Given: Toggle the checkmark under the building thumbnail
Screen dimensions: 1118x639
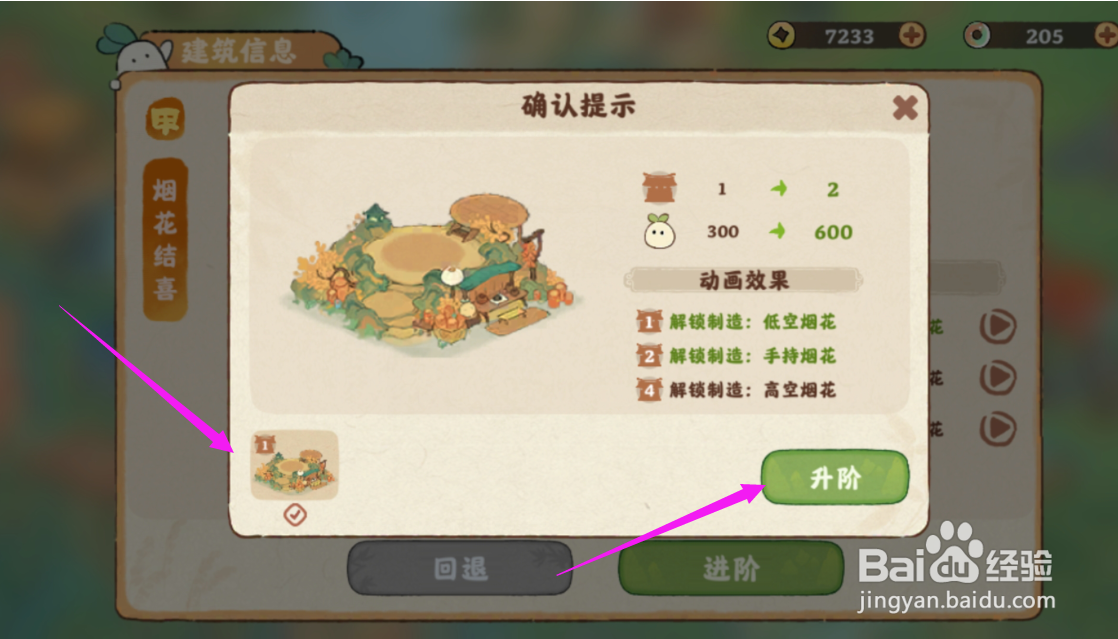Looking at the screenshot, I should (294, 514).
